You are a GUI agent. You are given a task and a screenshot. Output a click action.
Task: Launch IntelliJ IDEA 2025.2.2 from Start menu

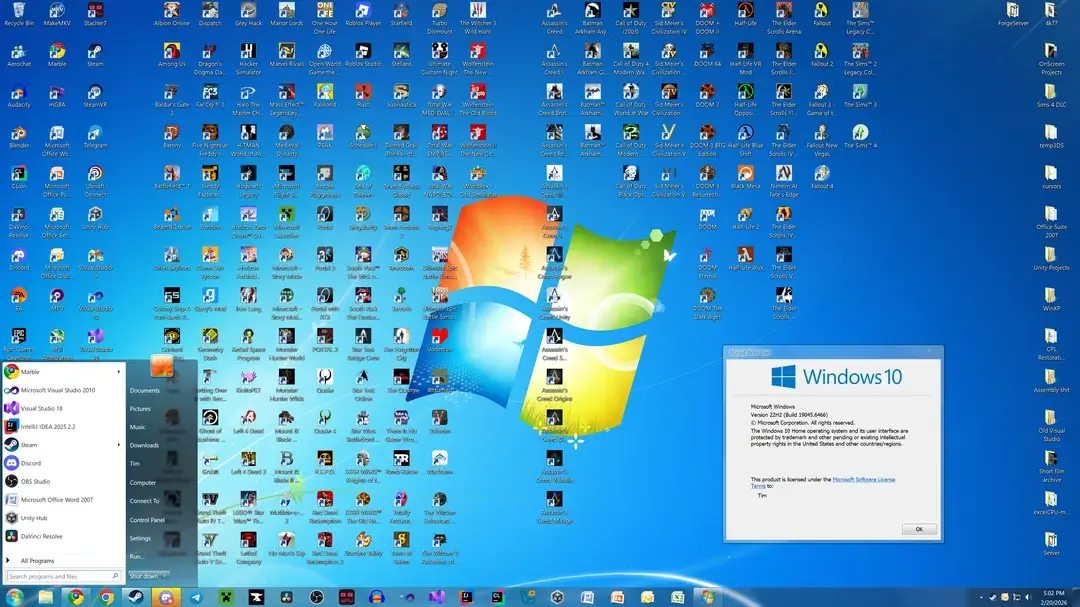[63, 426]
